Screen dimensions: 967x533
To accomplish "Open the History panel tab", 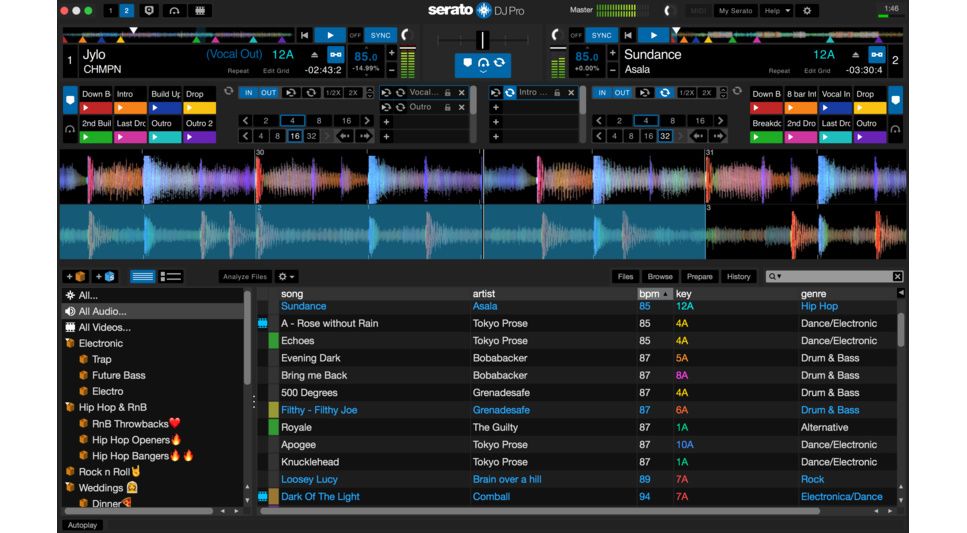I will (738, 276).
